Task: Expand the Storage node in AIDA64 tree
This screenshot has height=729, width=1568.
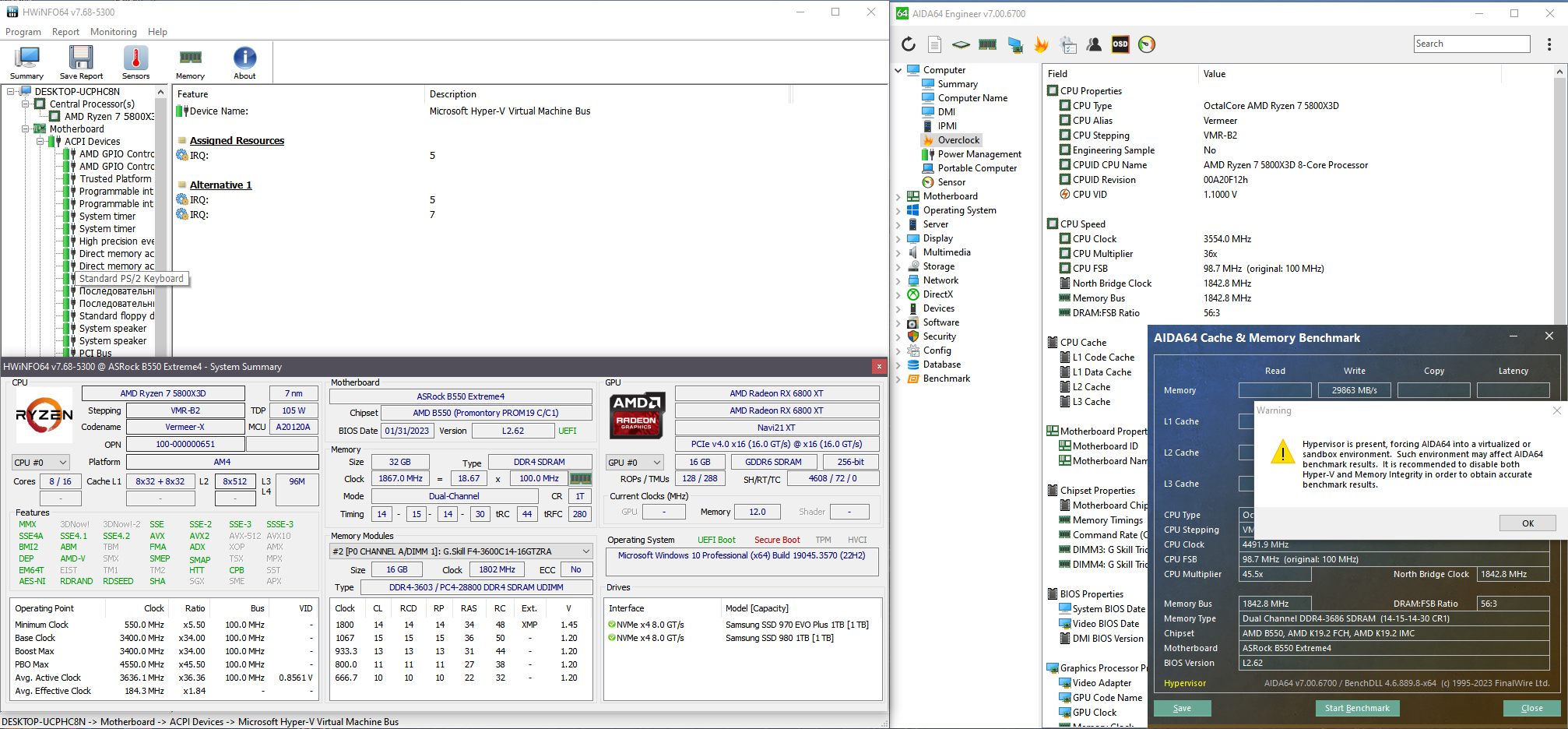Action: pos(898,266)
